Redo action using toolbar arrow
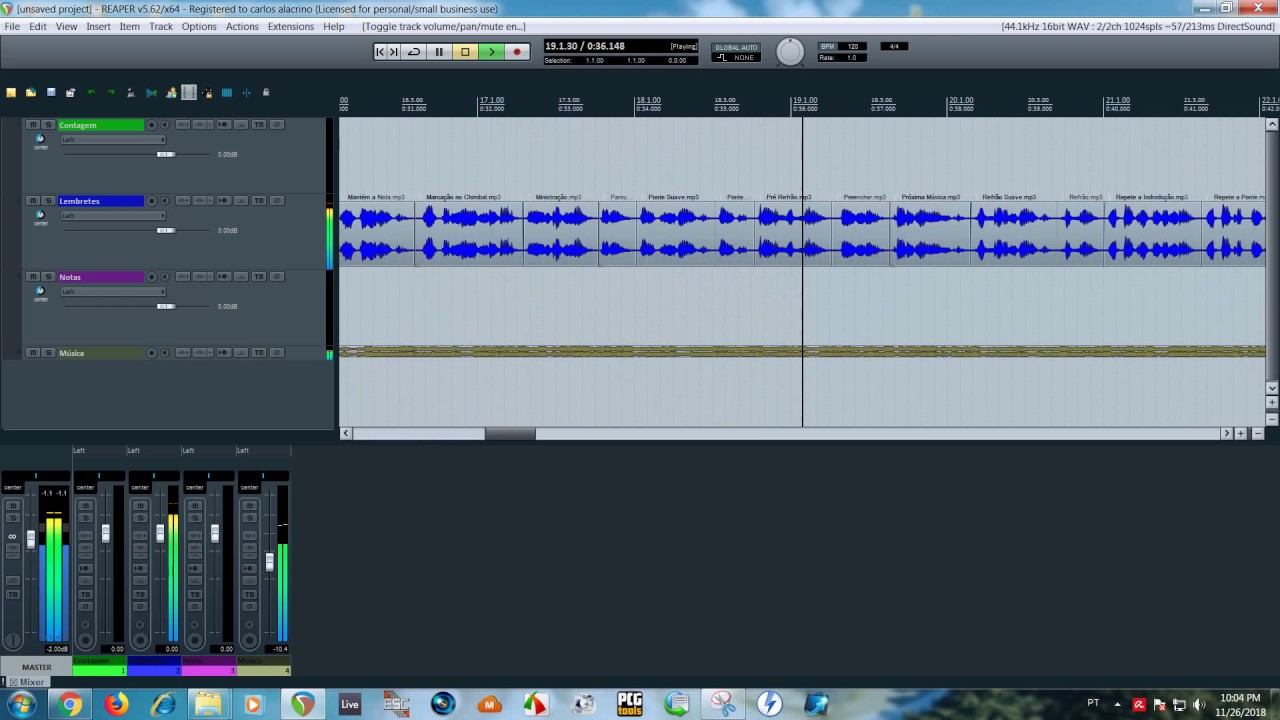Image resolution: width=1280 pixels, height=720 pixels. [111, 93]
